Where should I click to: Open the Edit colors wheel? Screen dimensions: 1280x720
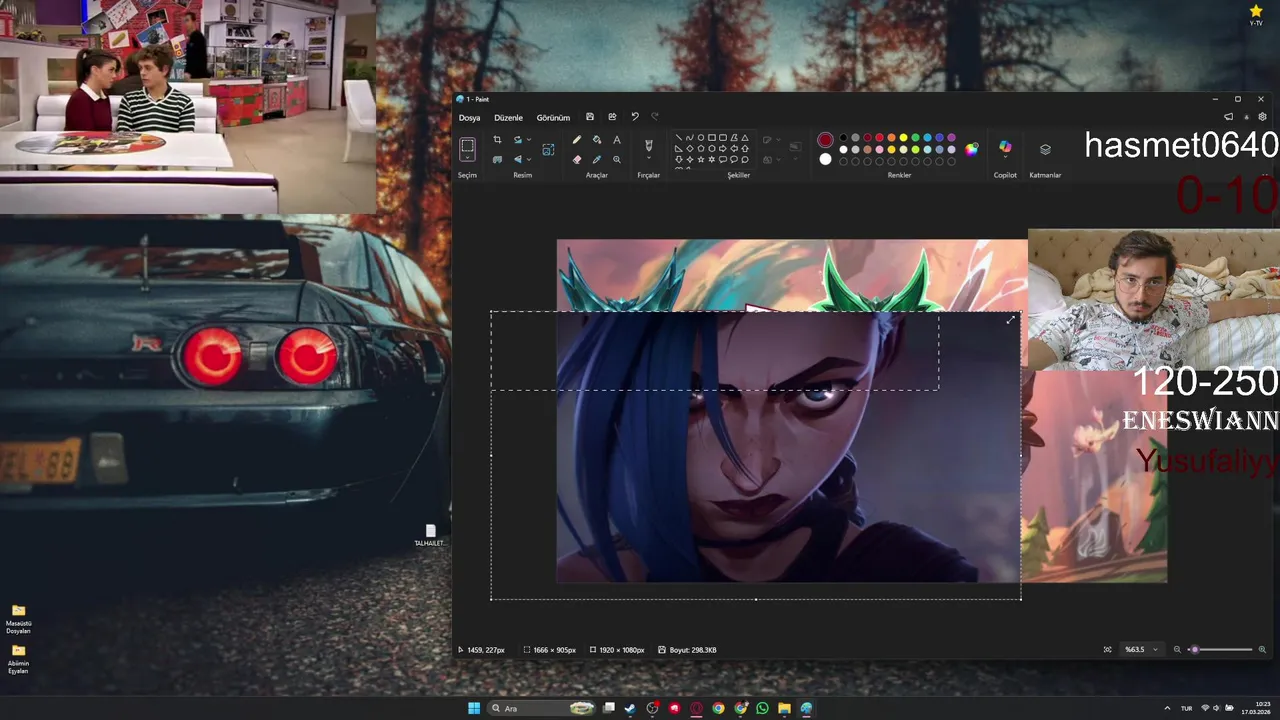point(971,149)
